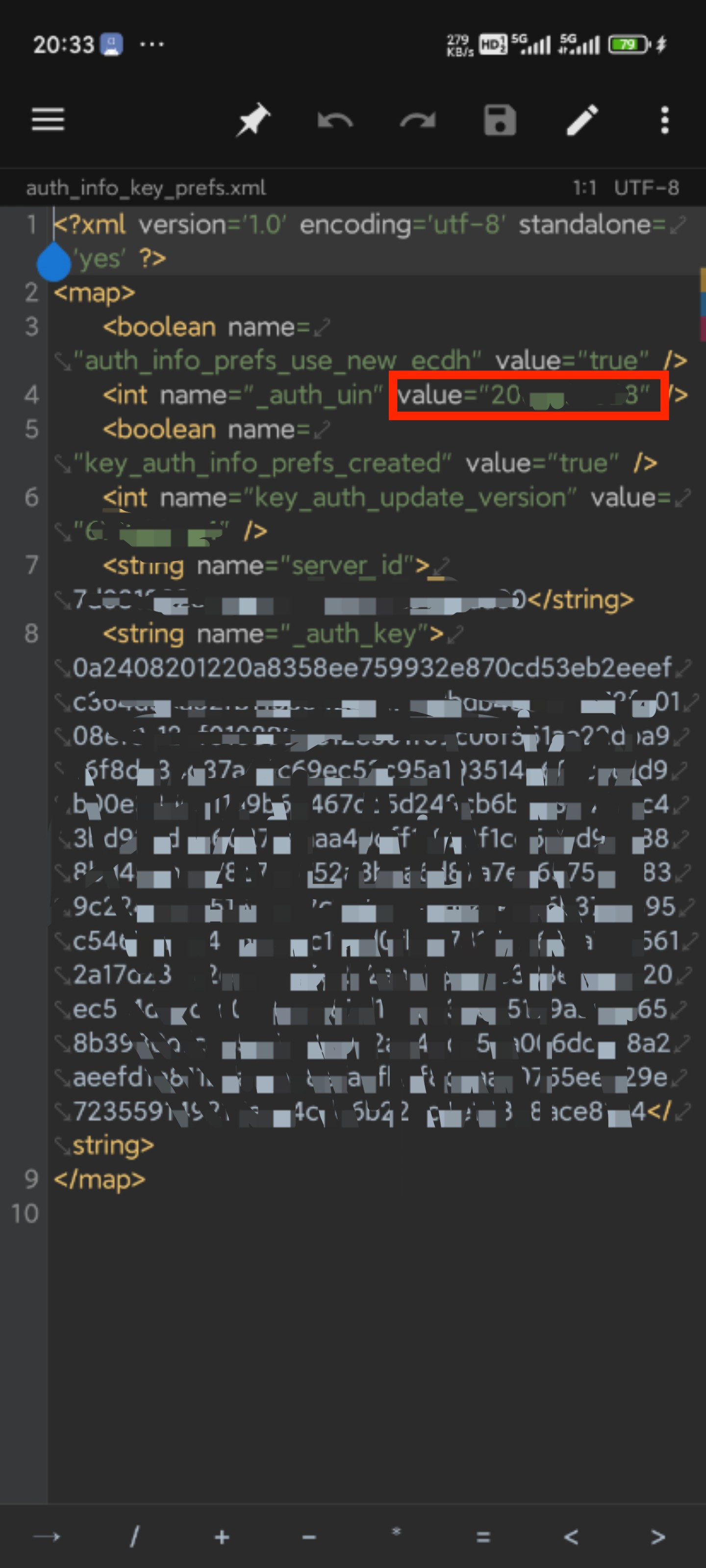The height and width of the screenshot is (1568, 706).
Task: Tap the name="_auth_key" string tag
Action: click(274, 634)
